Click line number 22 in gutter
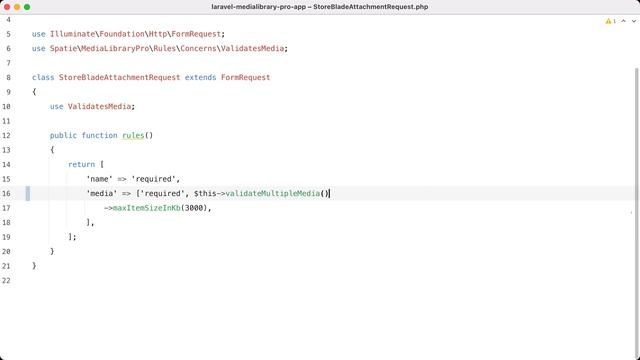 pos(6,281)
